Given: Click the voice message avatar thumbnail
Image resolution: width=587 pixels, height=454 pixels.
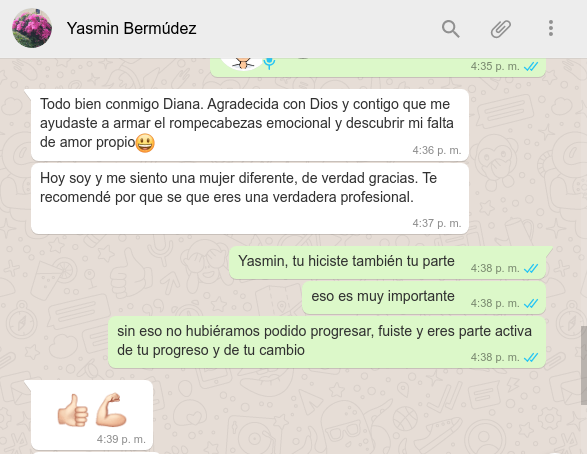Looking at the screenshot, I should (x=243, y=64).
